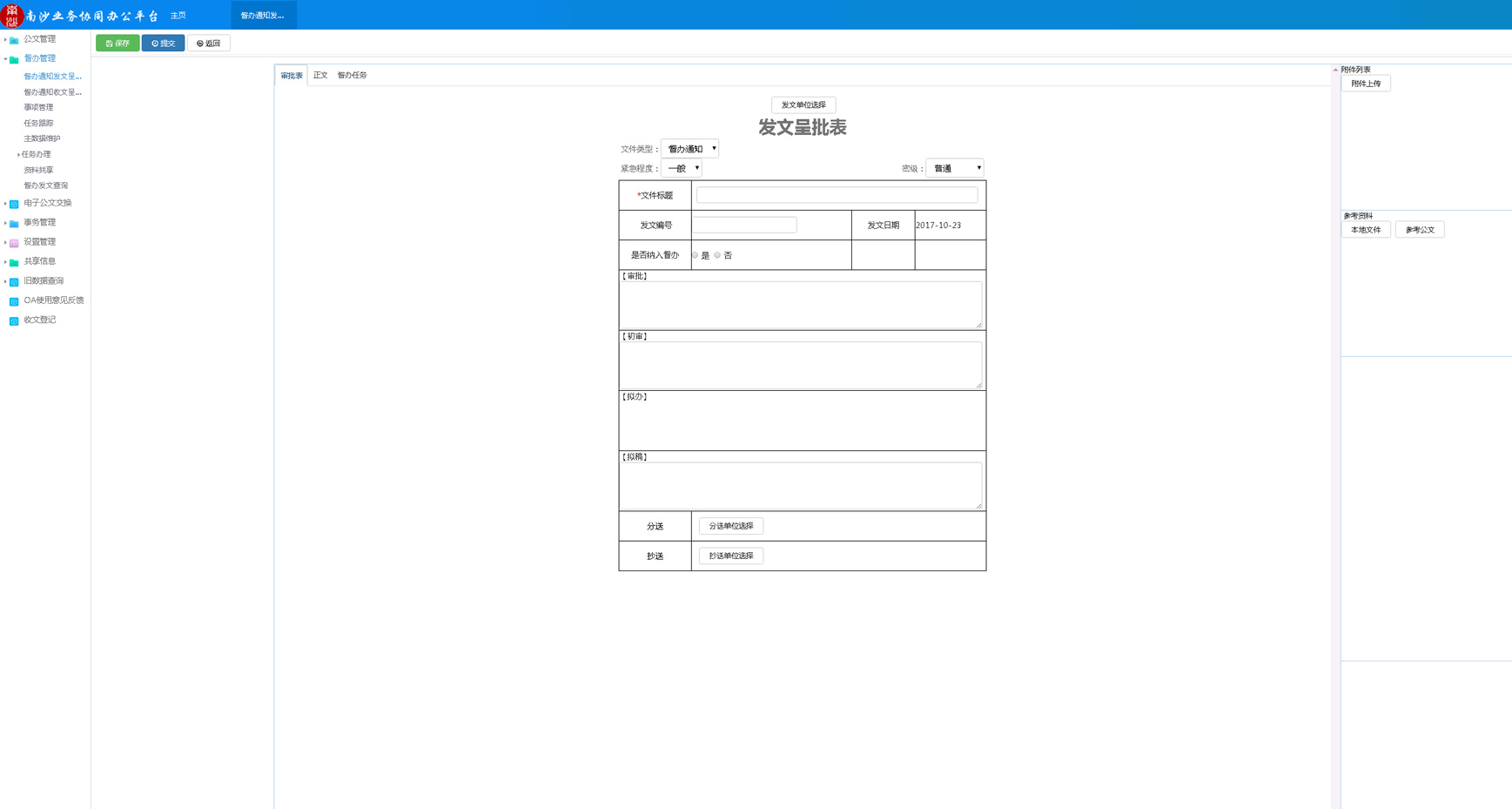Click the 公文管理 folder icon
The width and height of the screenshot is (1512, 809).
pos(14,40)
